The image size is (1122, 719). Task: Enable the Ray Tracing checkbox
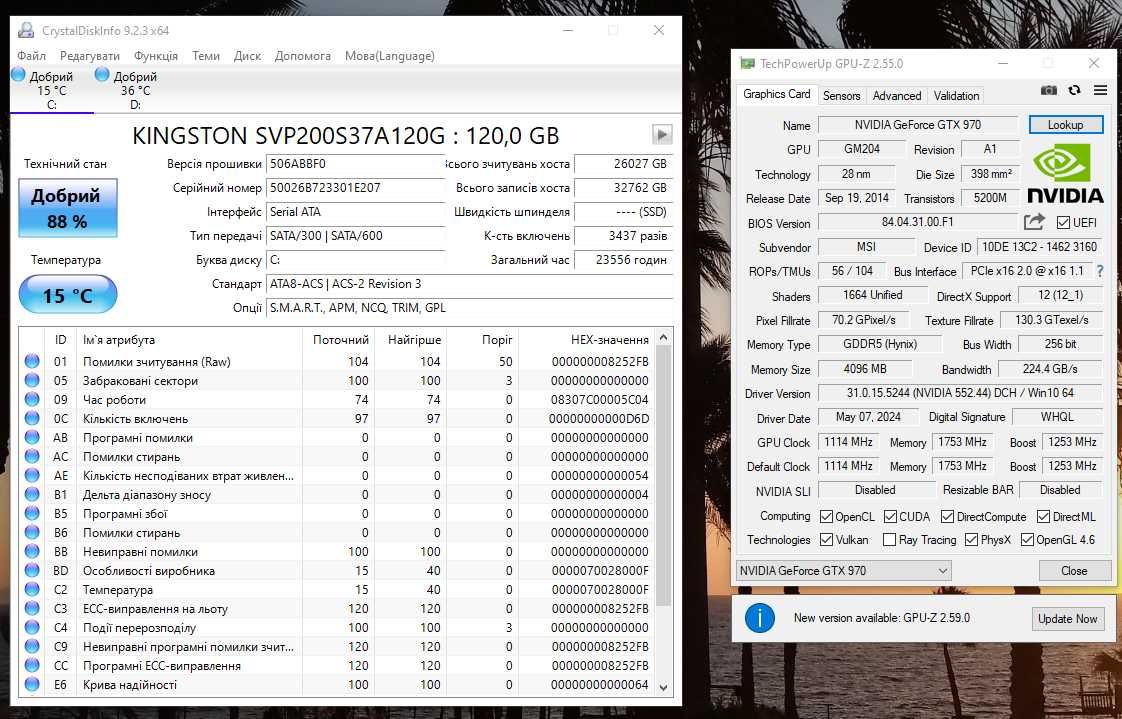(889, 539)
